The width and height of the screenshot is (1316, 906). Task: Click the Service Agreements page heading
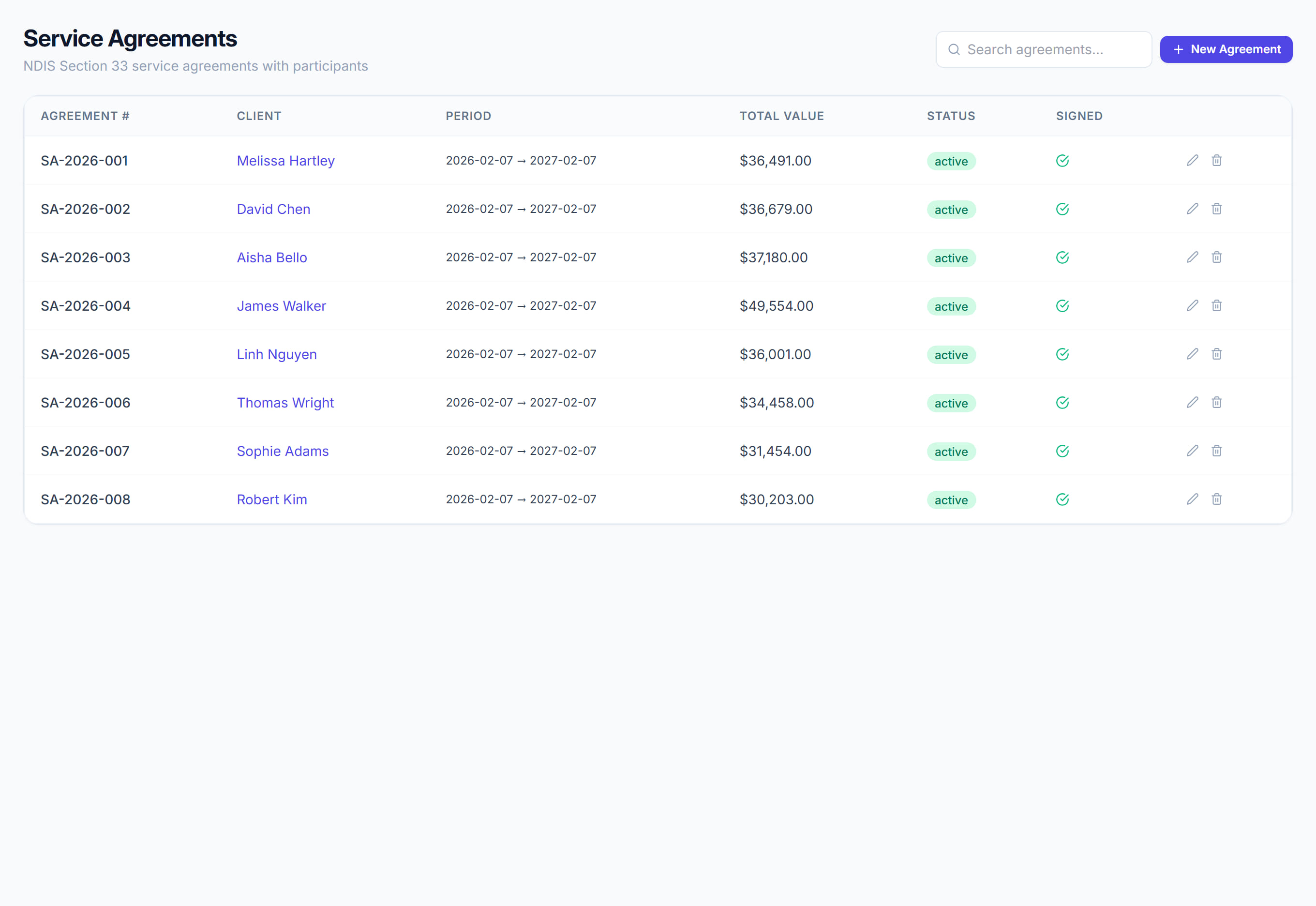pos(130,39)
